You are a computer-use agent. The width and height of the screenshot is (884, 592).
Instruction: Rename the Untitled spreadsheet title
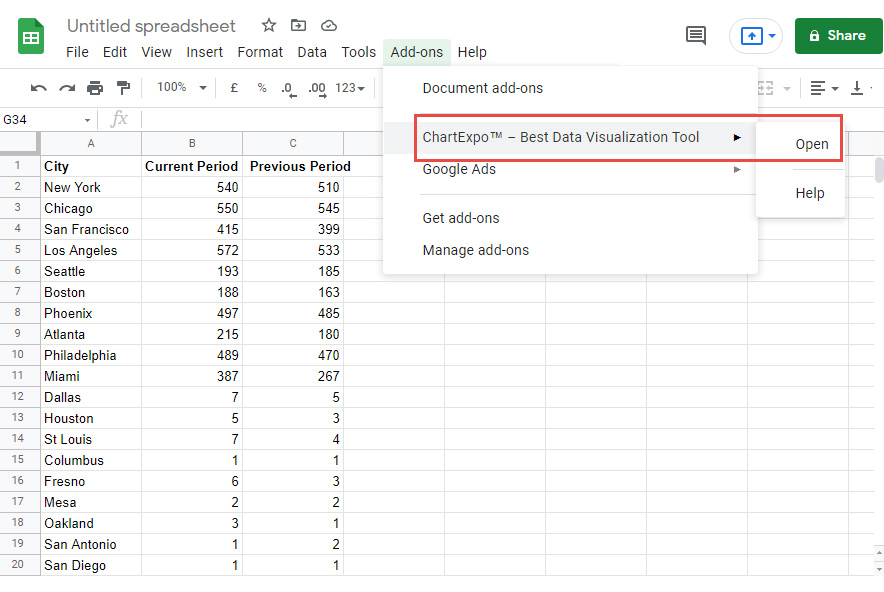[x=151, y=26]
